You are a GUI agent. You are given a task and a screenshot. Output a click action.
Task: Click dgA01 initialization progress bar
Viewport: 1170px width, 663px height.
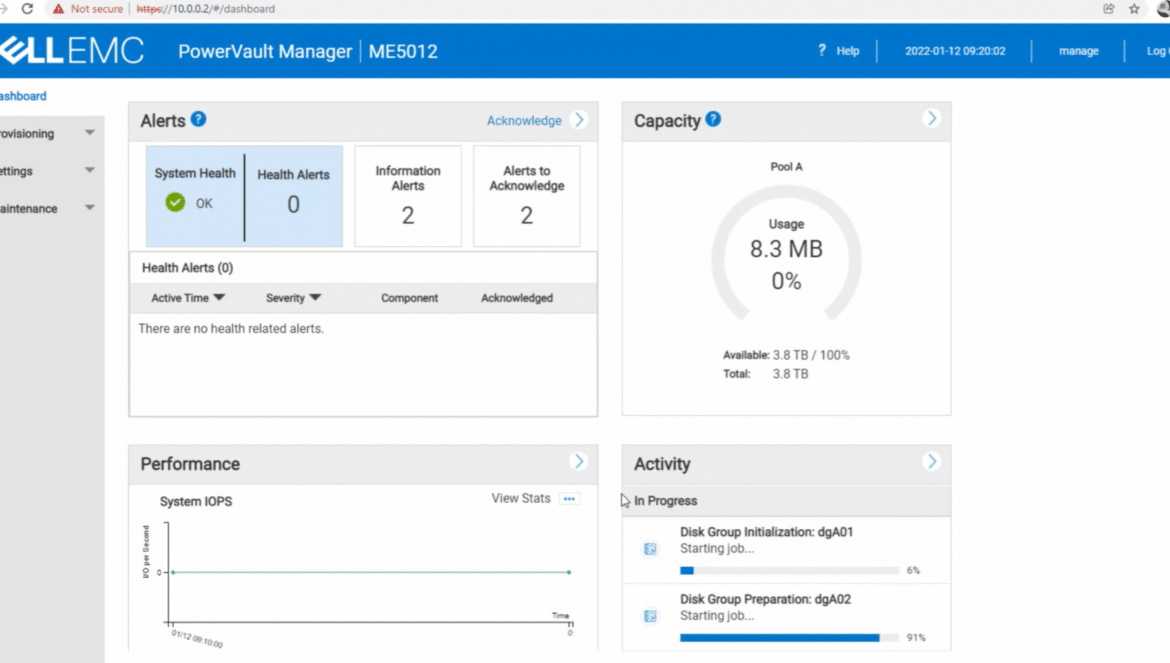click(789, 571)
